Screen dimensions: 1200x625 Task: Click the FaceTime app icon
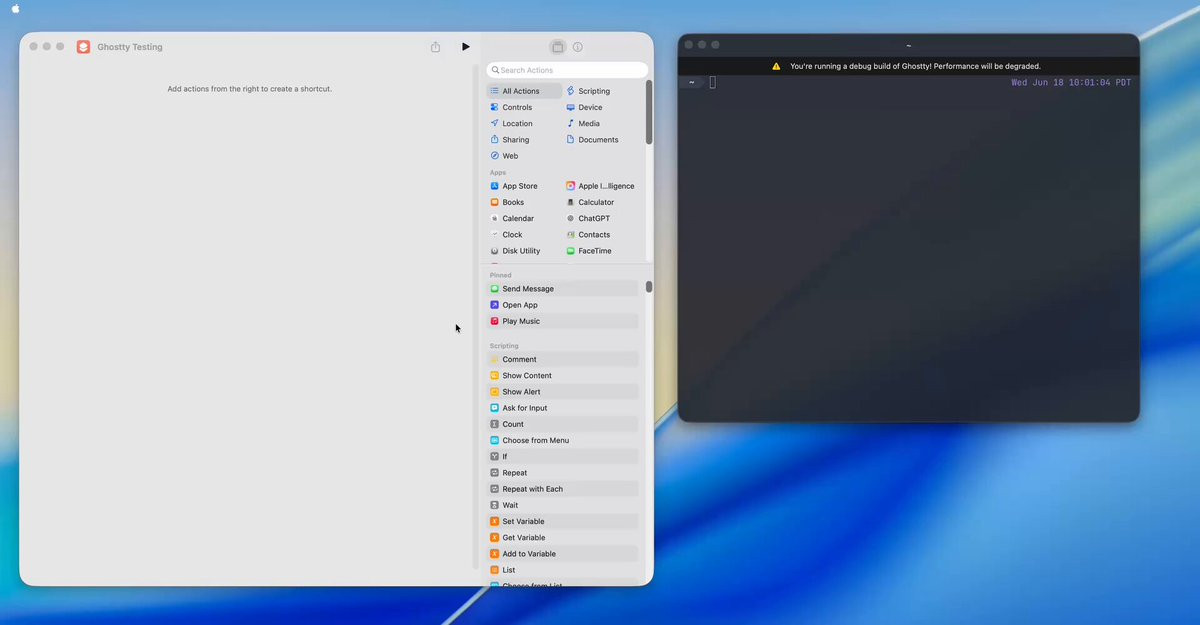(570, 251)
